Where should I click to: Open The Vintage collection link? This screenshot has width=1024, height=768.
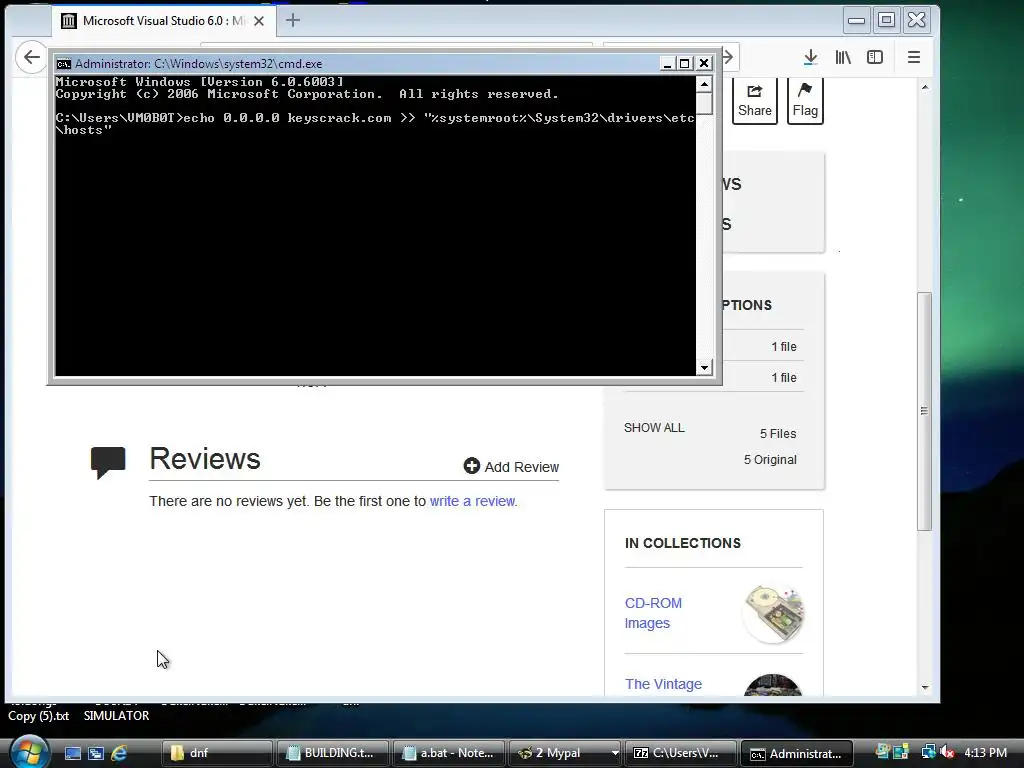[663, 684]
